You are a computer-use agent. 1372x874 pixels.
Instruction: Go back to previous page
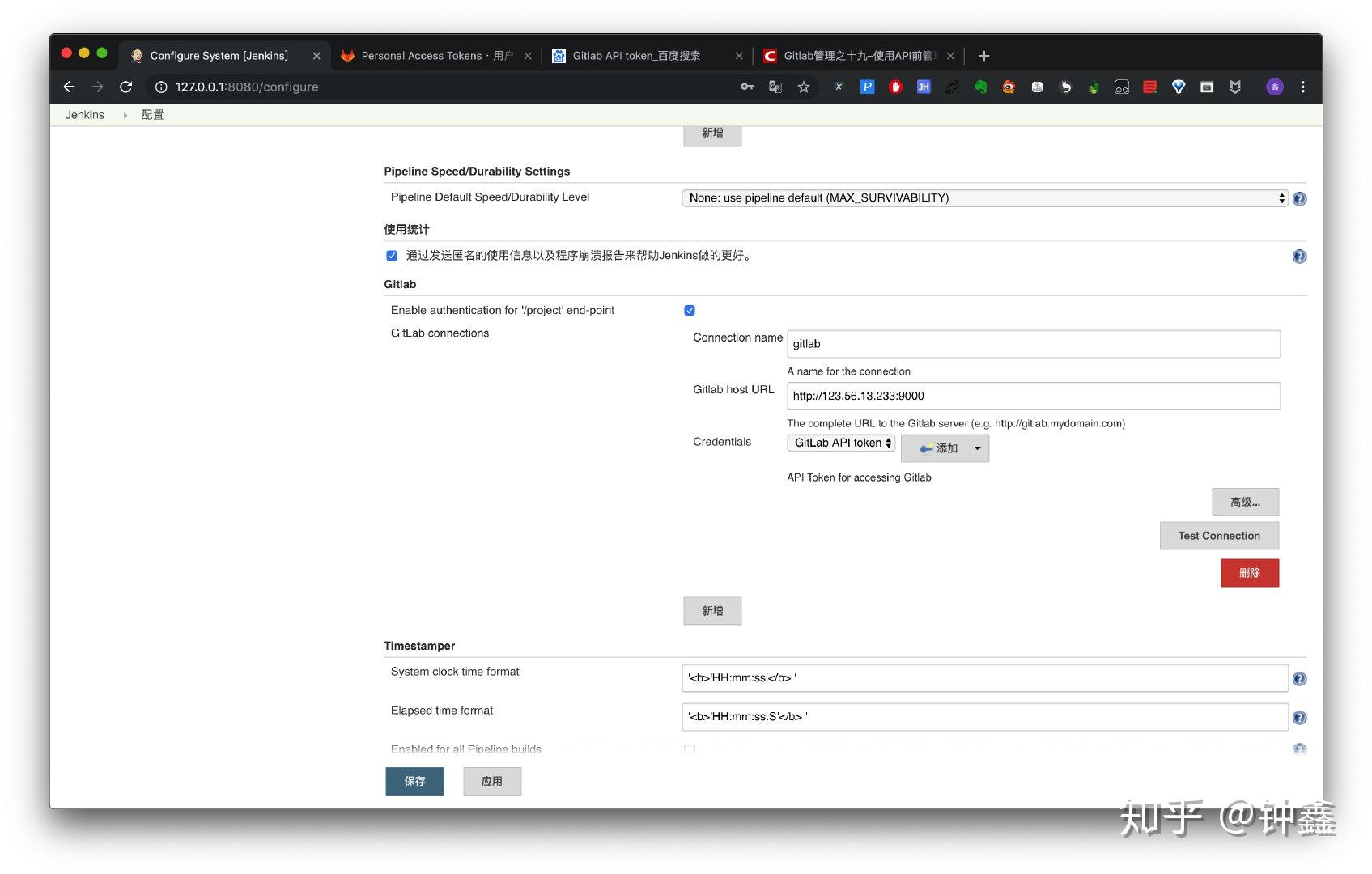[x=69, y=87]
